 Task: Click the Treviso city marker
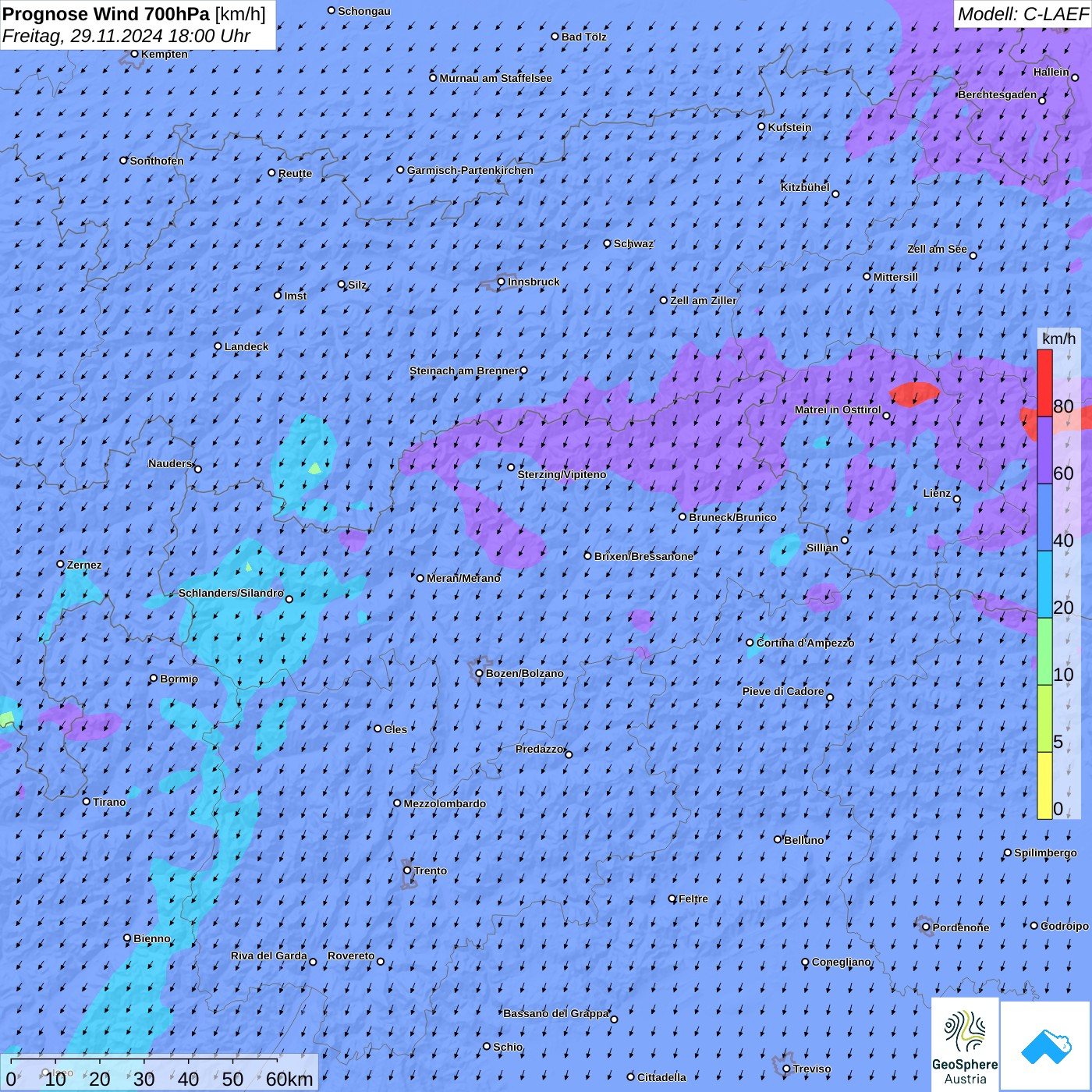click(786, 1069)
